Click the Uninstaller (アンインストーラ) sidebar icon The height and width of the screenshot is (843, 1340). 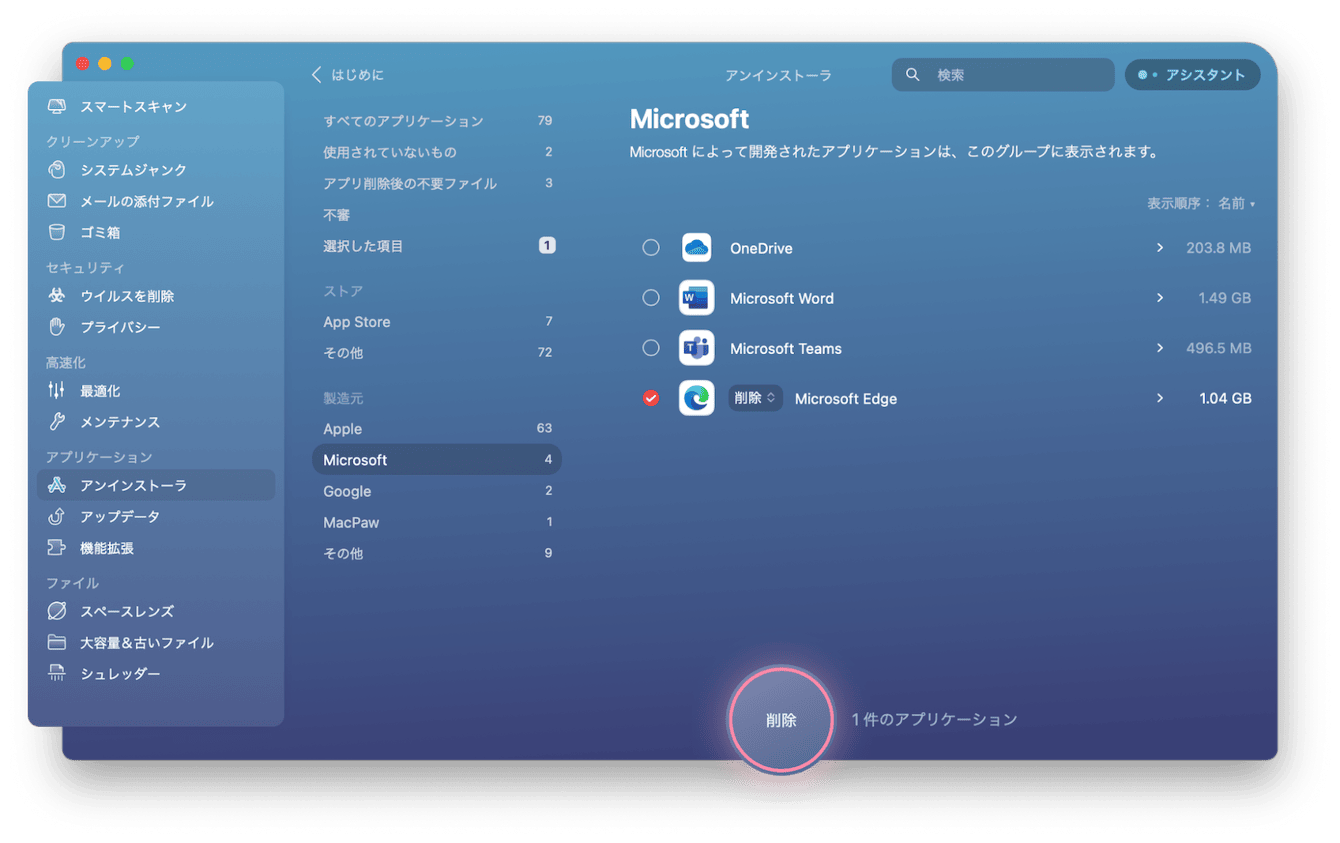pyautogui.click(x=57, y=485)
